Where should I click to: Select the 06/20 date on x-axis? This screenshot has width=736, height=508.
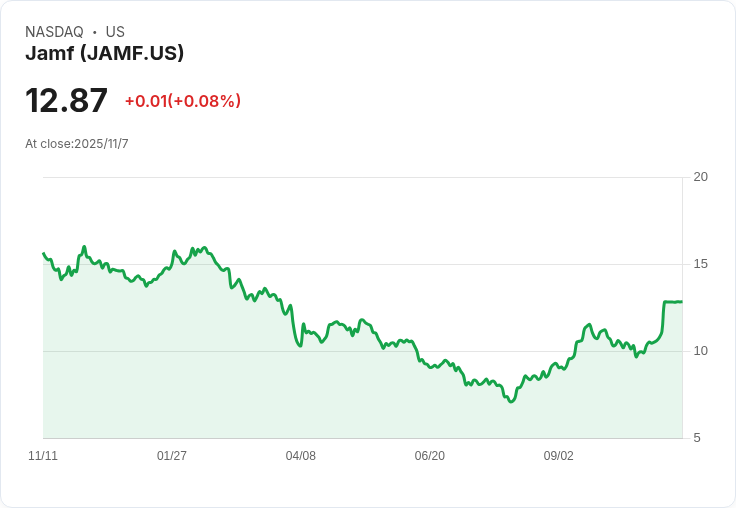click(430, 456)
